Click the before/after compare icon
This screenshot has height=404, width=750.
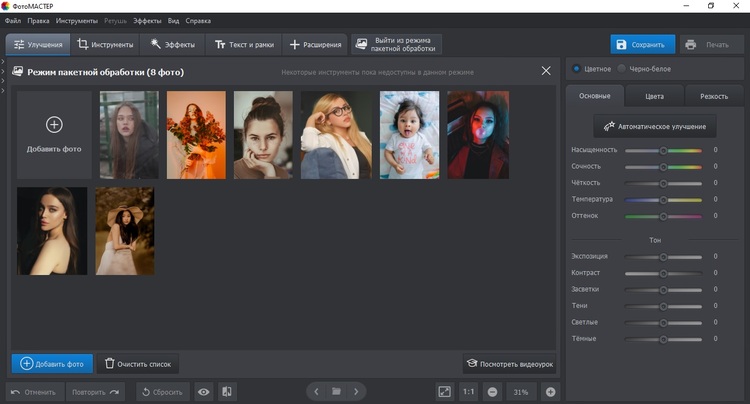point(227,391)
